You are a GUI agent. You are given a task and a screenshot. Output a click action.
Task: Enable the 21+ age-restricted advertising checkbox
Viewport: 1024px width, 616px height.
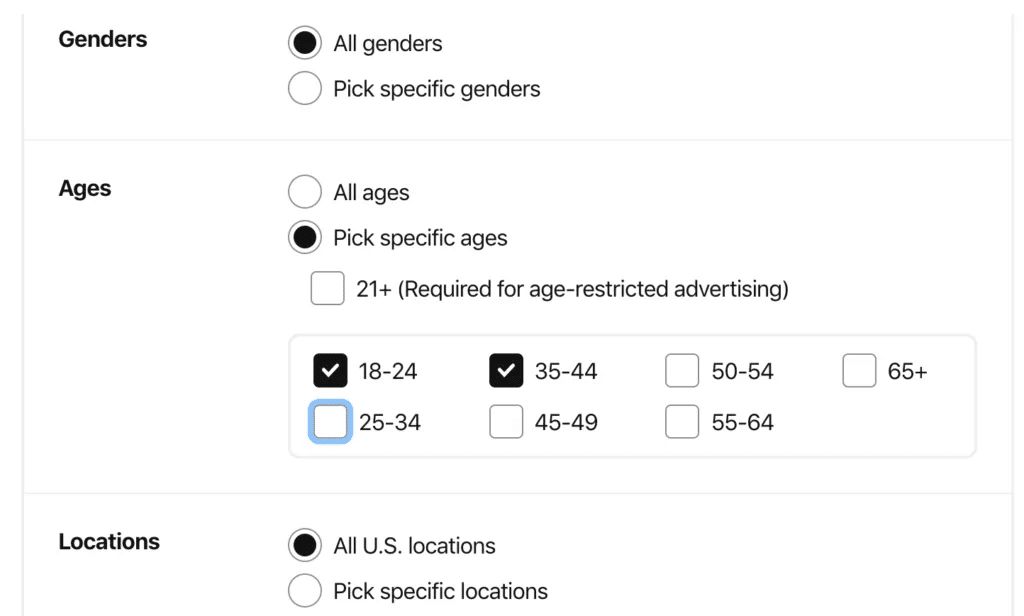coord(327,289)
